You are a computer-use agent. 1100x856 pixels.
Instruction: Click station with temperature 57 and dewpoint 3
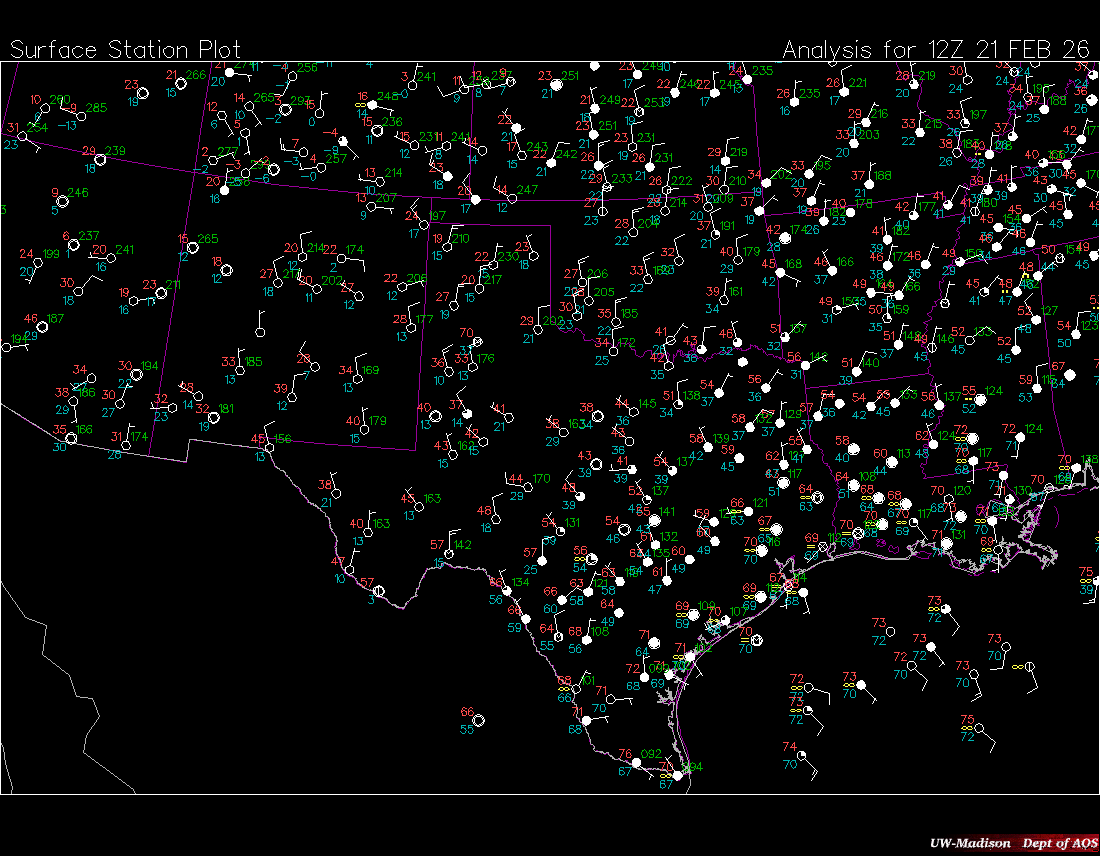coord(377,591)
